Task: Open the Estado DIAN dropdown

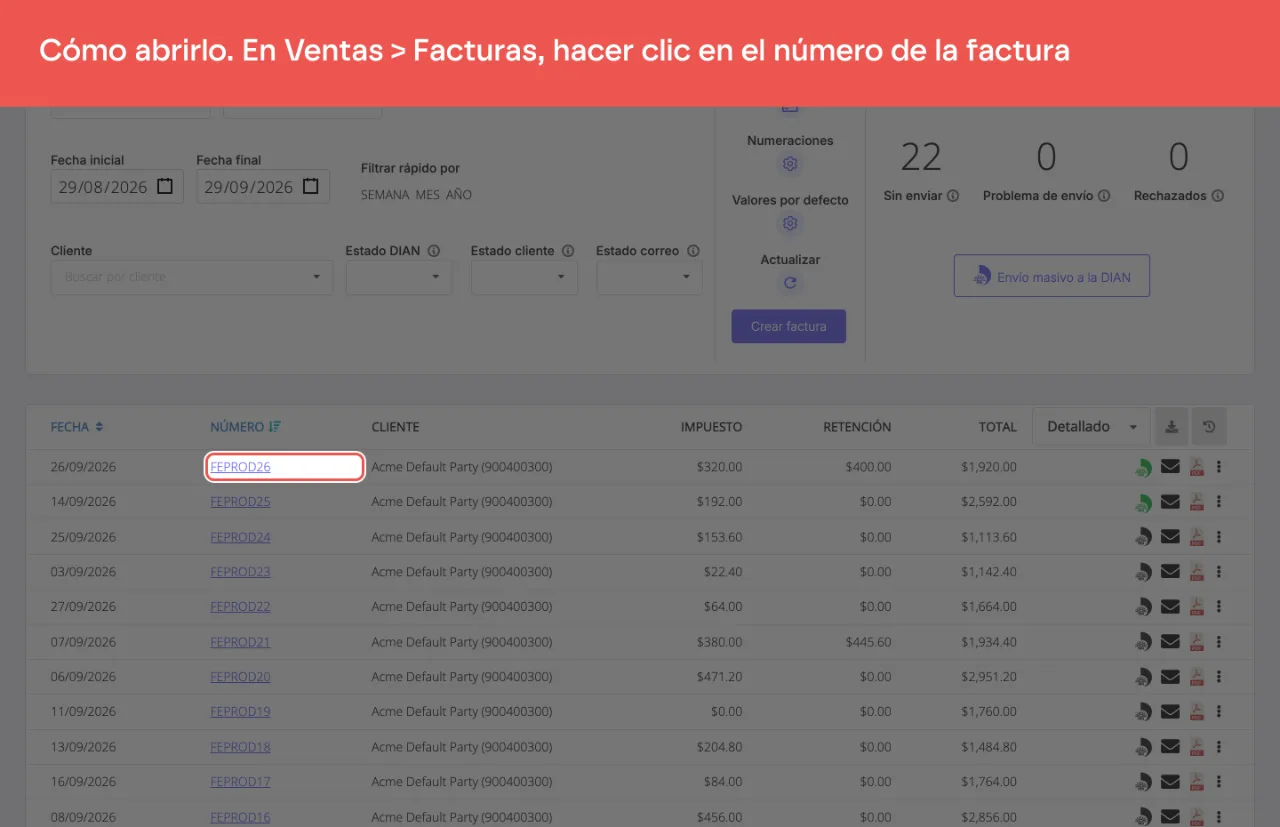Action: click(399, 277)
